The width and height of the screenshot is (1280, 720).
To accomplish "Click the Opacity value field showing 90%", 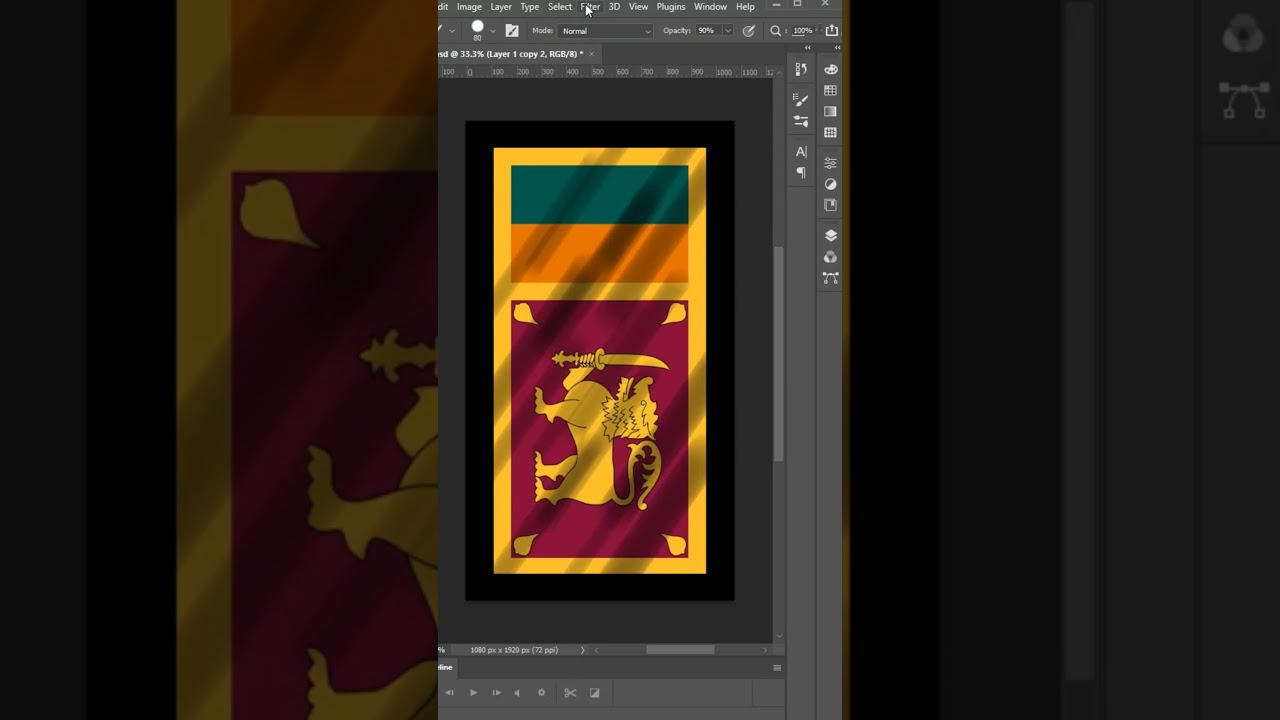I will point(707,31).
